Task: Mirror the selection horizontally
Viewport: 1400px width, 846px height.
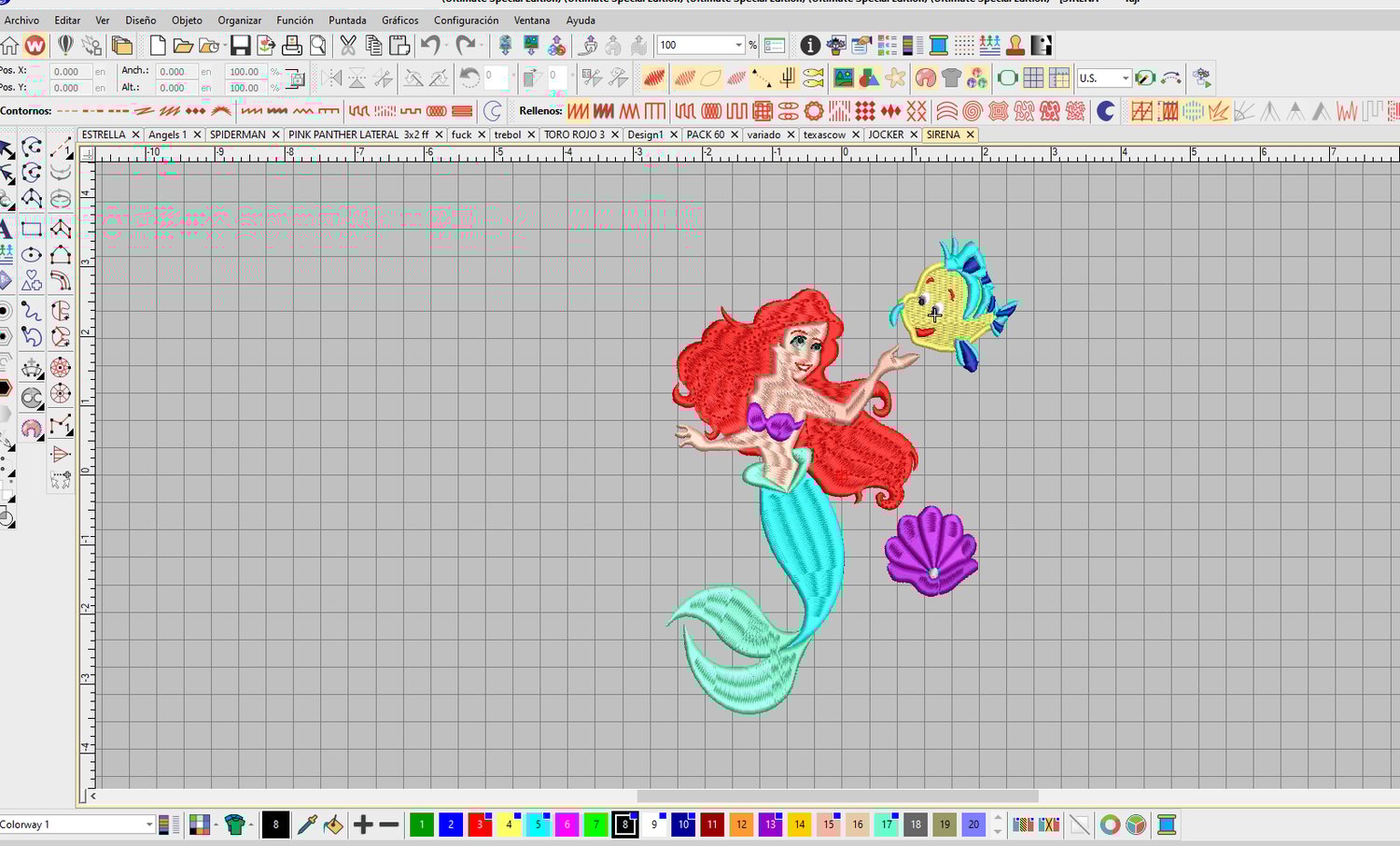Action: (x=331, y=78)
